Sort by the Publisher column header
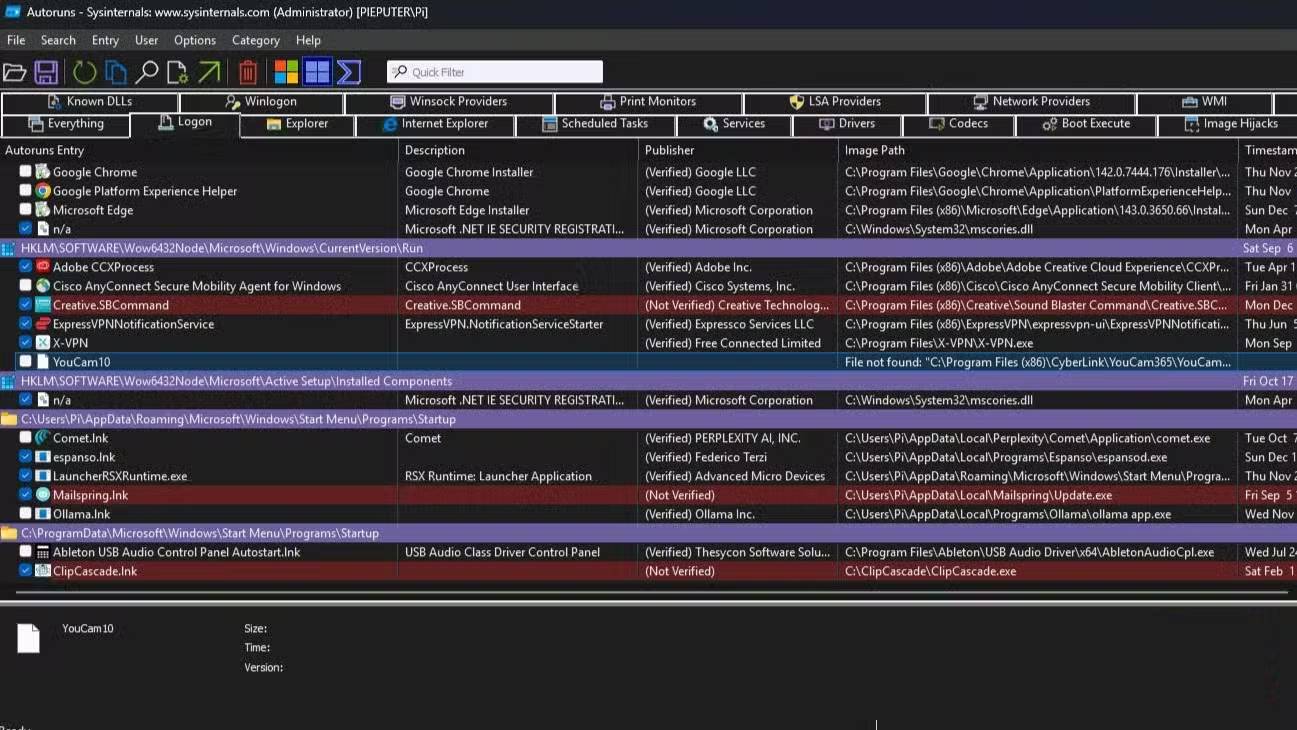This screenshot has width=1297, height=730. (x=670, y=150)
